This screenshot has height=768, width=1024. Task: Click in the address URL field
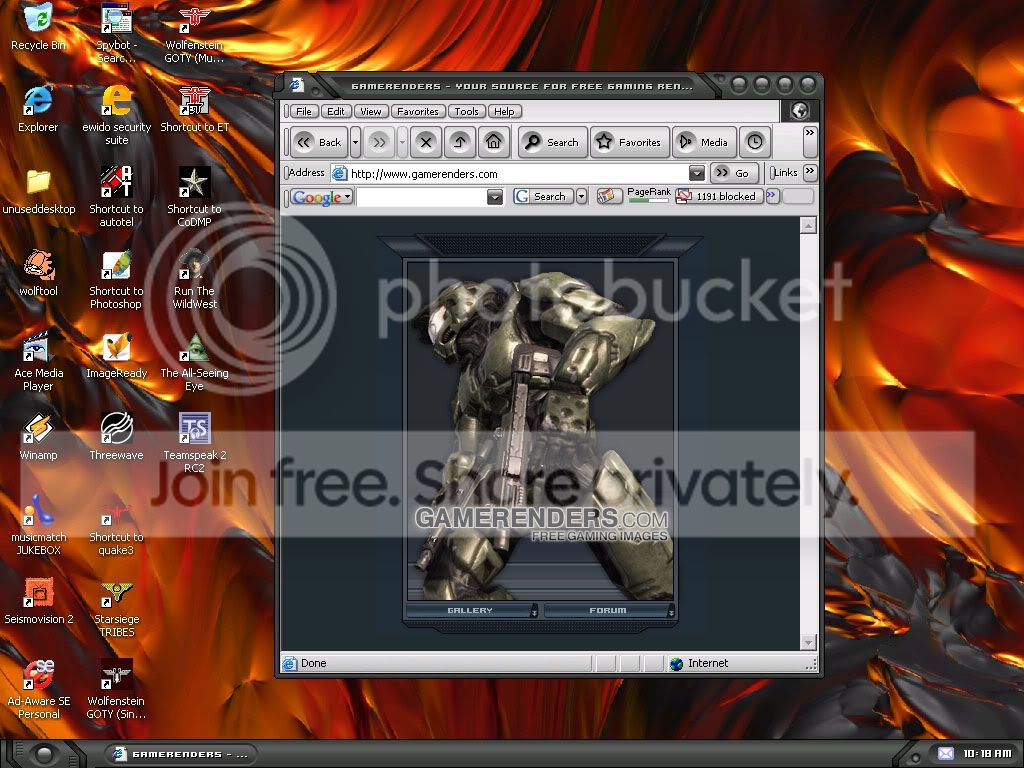pos(519,174)
